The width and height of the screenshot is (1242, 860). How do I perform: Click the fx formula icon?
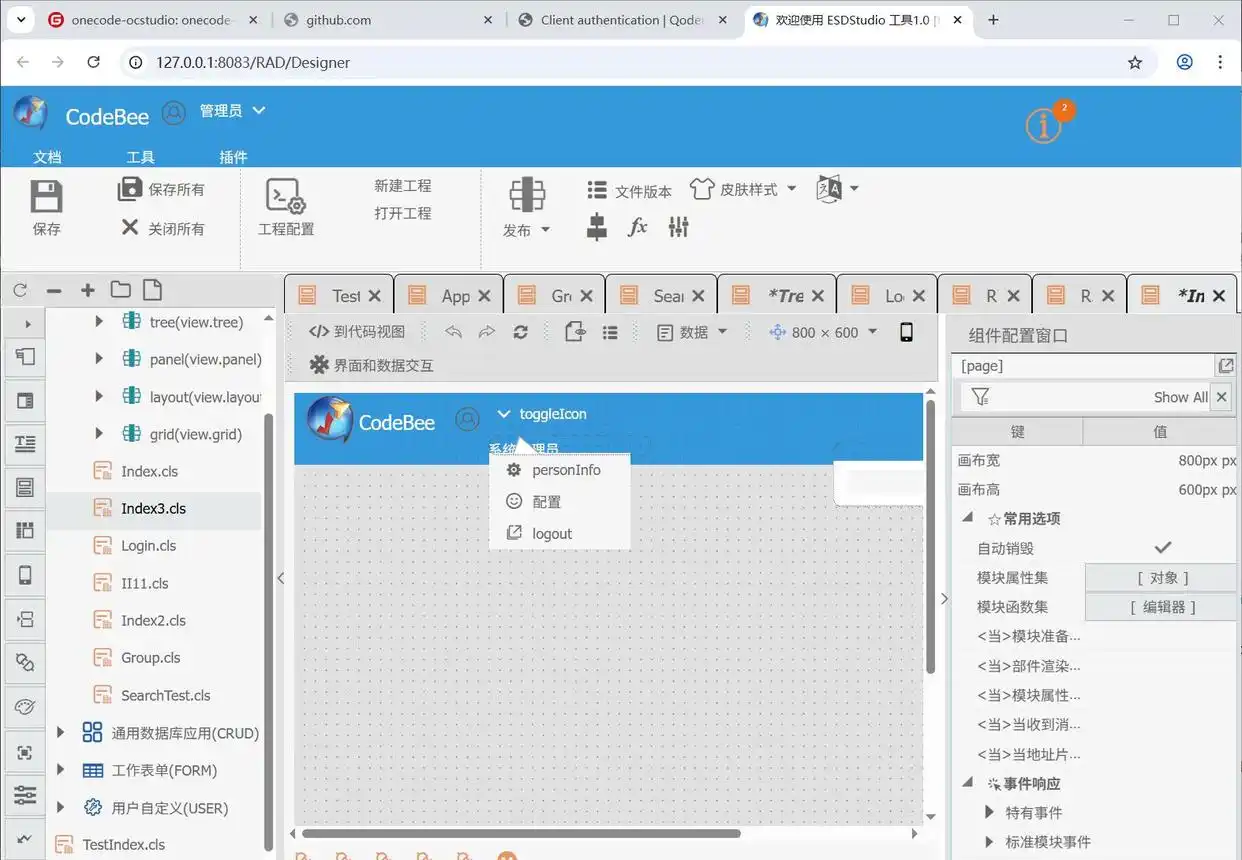(637, 227)
